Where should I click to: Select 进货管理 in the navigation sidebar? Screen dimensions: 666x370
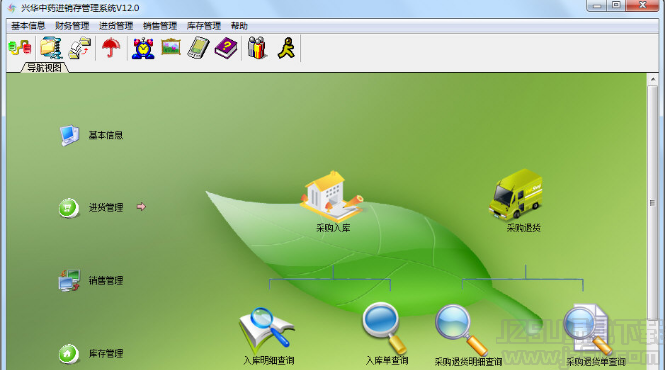coord(106,207)
